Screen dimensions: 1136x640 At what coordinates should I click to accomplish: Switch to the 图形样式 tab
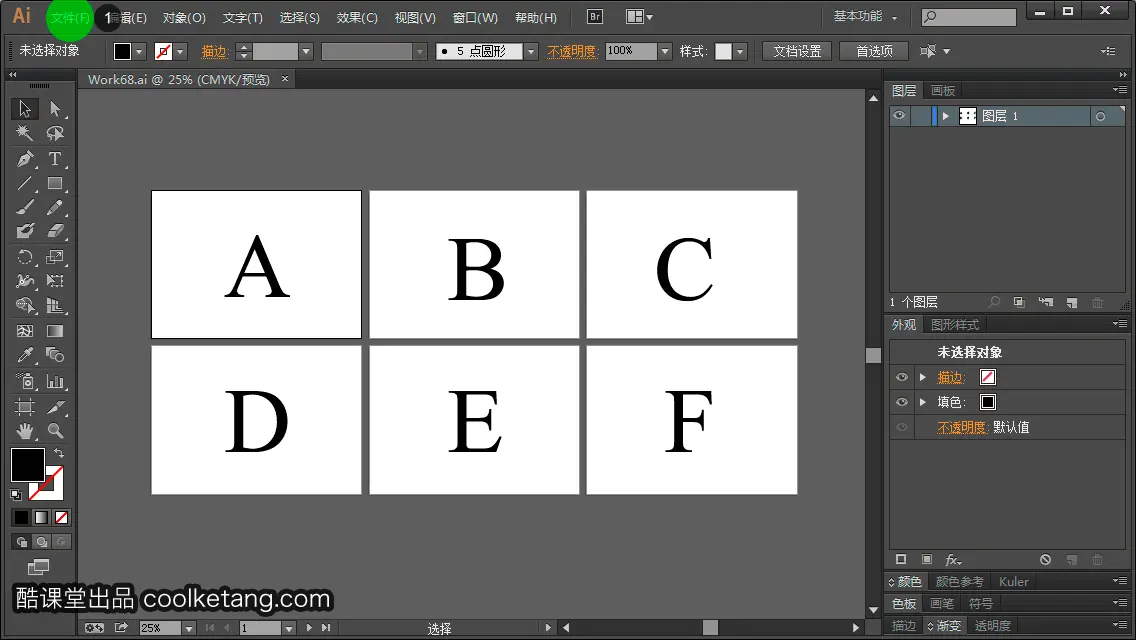tap(955, 325)
